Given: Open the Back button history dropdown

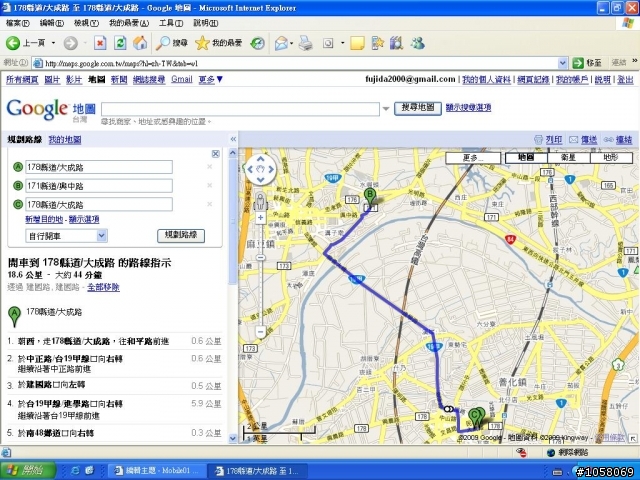Looking at the screenshot, I should pyautogui.click(x=53, y=43).
